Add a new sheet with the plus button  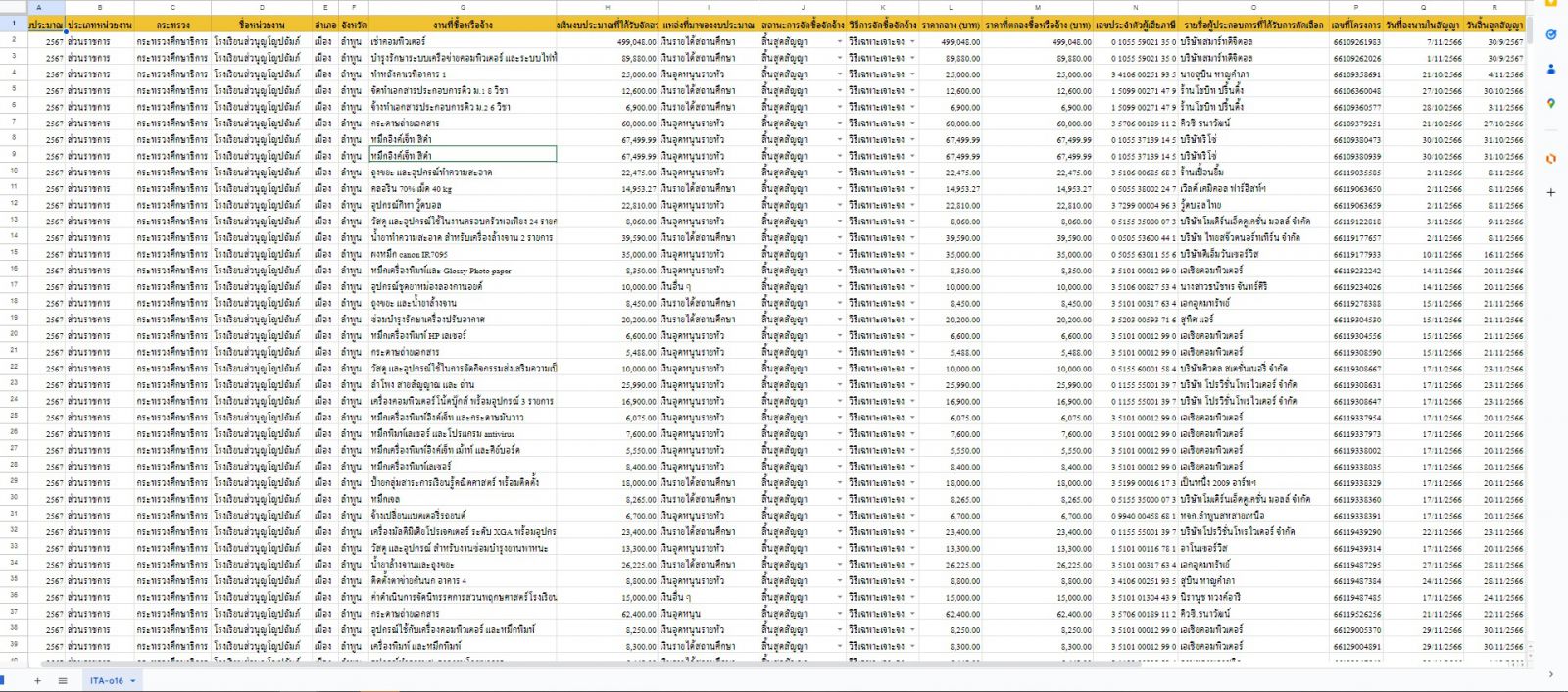tap(37, 680)
